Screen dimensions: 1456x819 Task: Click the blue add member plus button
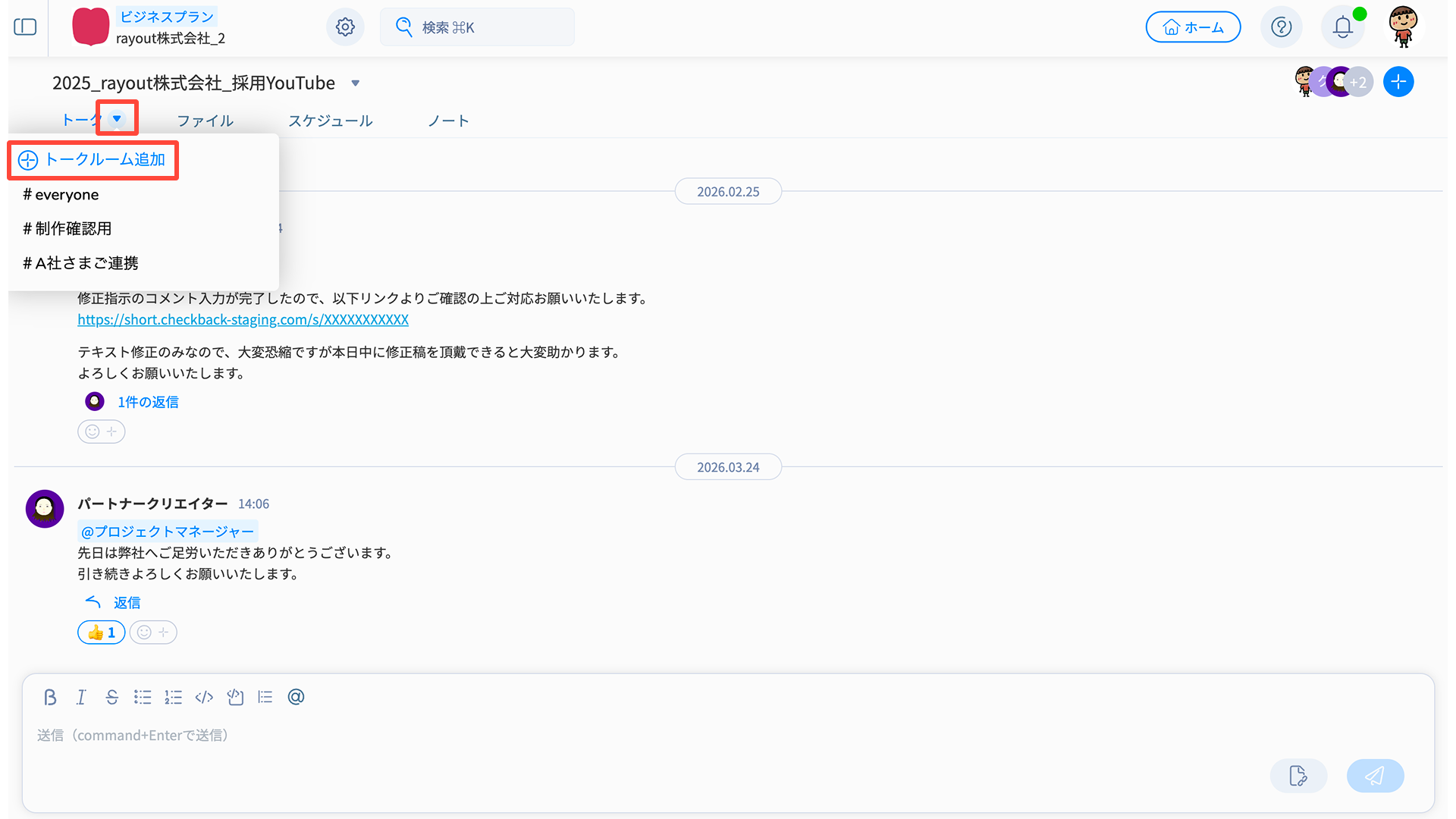pos(1398,82)
